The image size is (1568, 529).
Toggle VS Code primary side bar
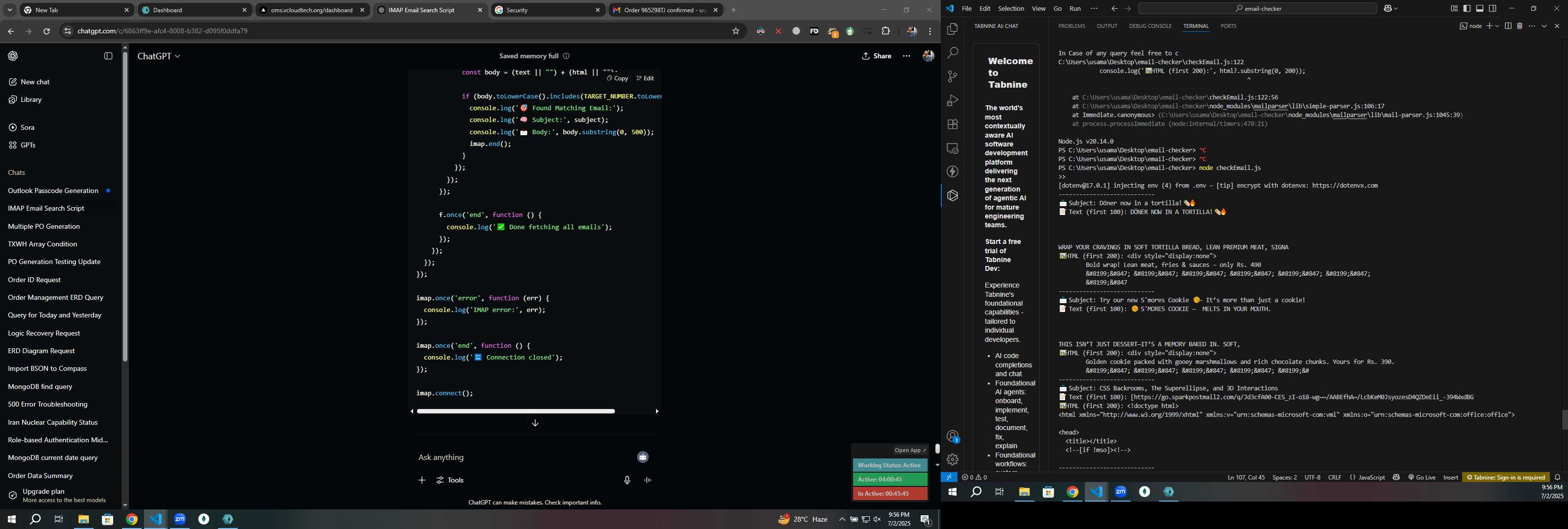(x=1467, y=8)
